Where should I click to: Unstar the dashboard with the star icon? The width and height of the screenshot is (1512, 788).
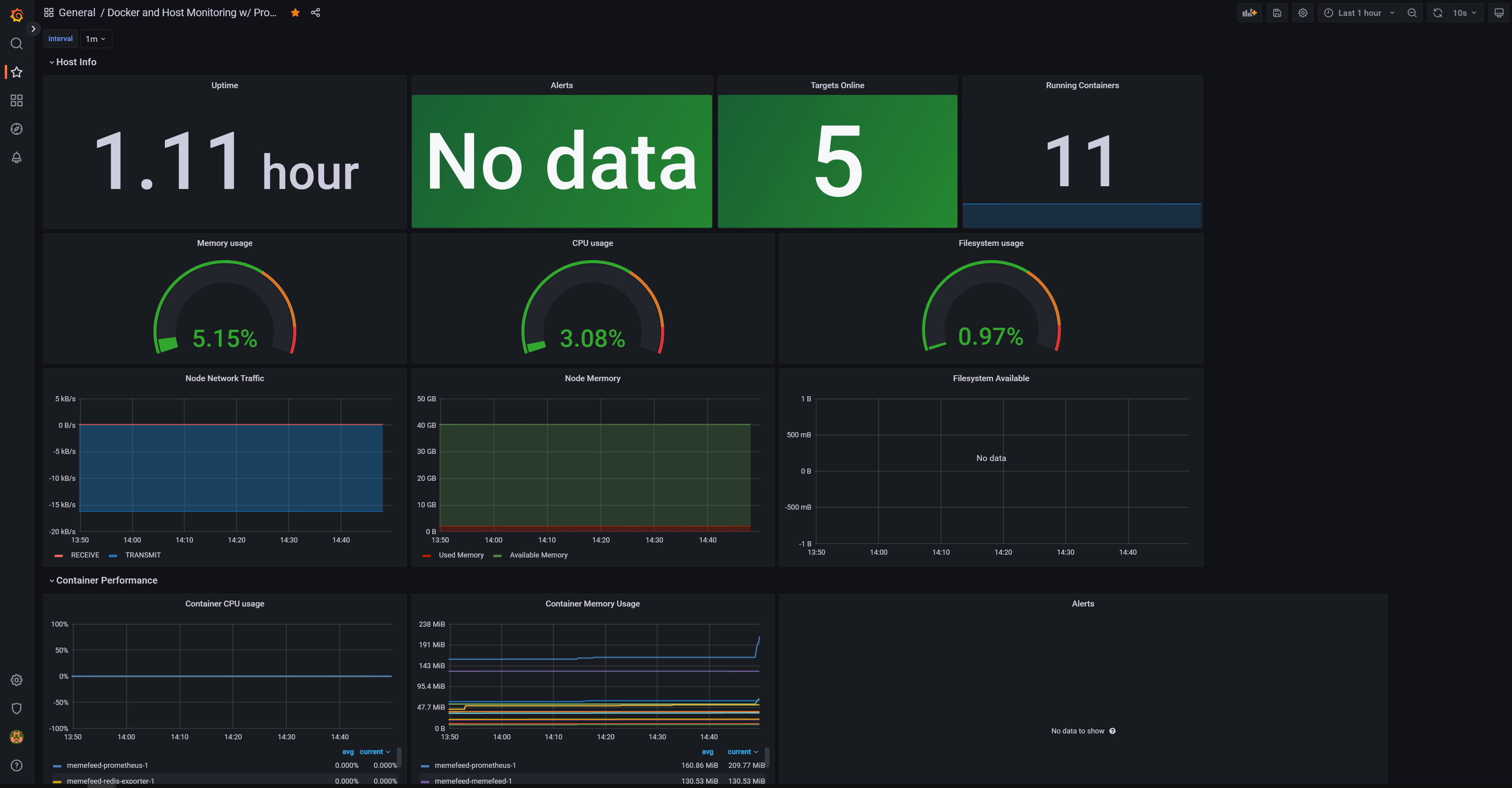pos(295,13)
